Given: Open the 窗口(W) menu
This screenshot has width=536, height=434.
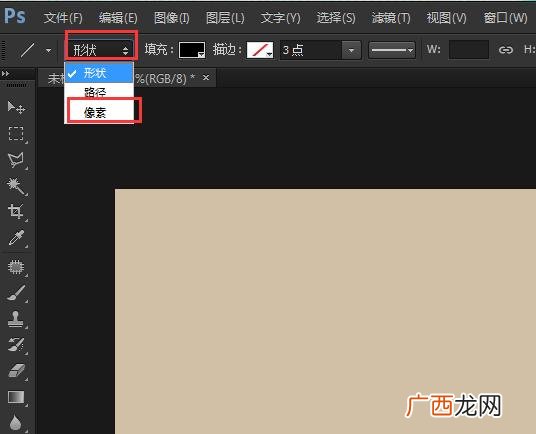Looking at the screenshot, I should click(505, 18).
